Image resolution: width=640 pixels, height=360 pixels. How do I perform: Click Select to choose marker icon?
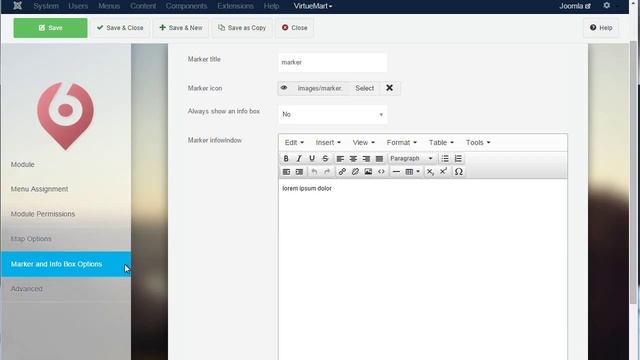click(364, 88)
